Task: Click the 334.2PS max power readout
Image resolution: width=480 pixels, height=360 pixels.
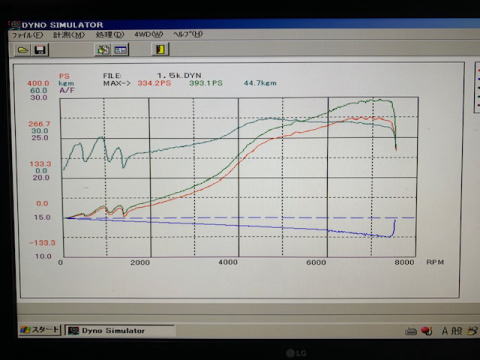Action: point(154,83)
